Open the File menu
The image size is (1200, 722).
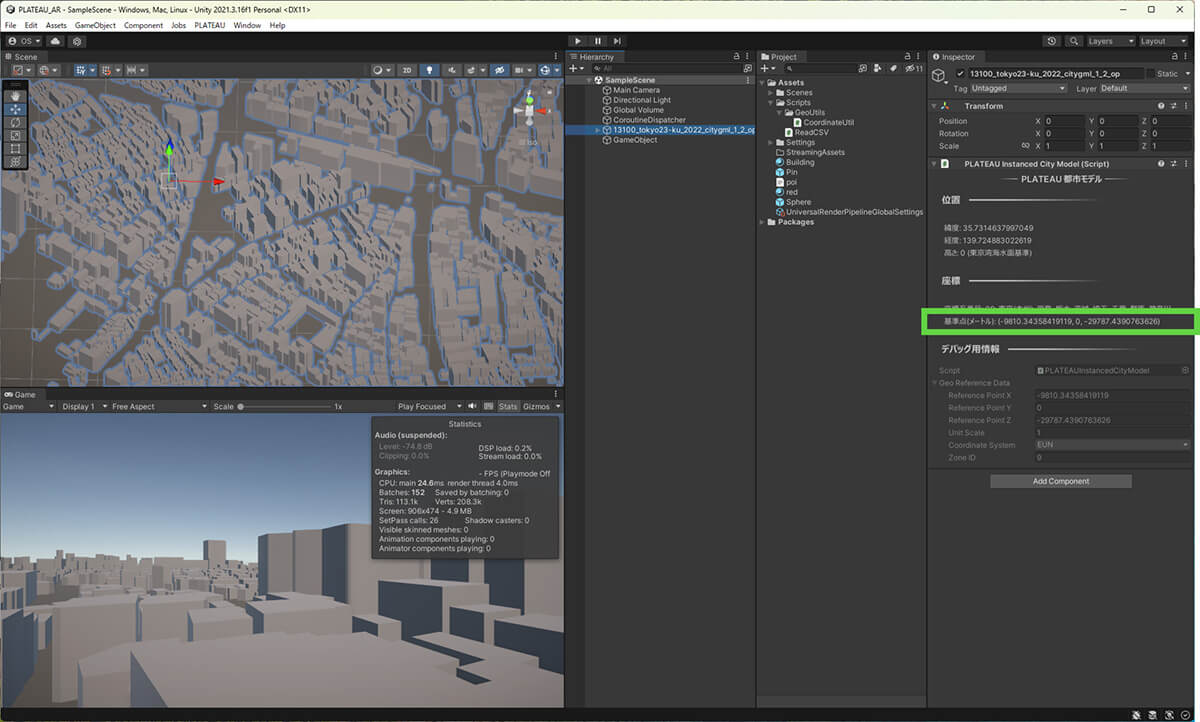[10, 25]
